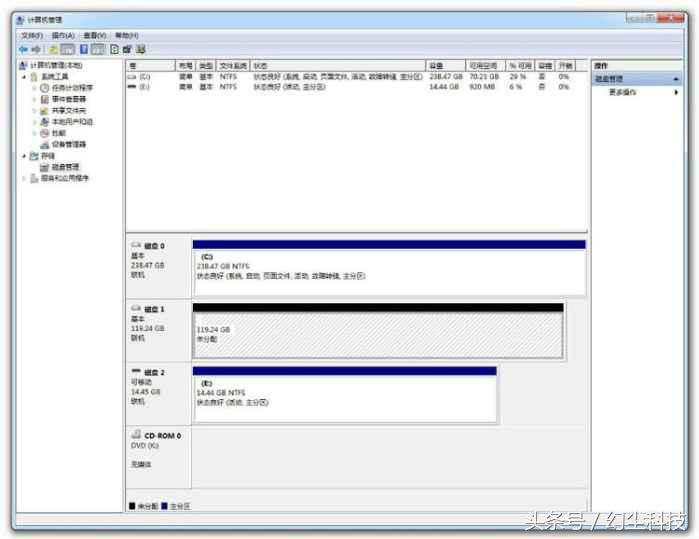Click the 磁盘 0 disk icon label
Image resolution: width=699 pixels, height=539 pixels.
coord(148,245)
